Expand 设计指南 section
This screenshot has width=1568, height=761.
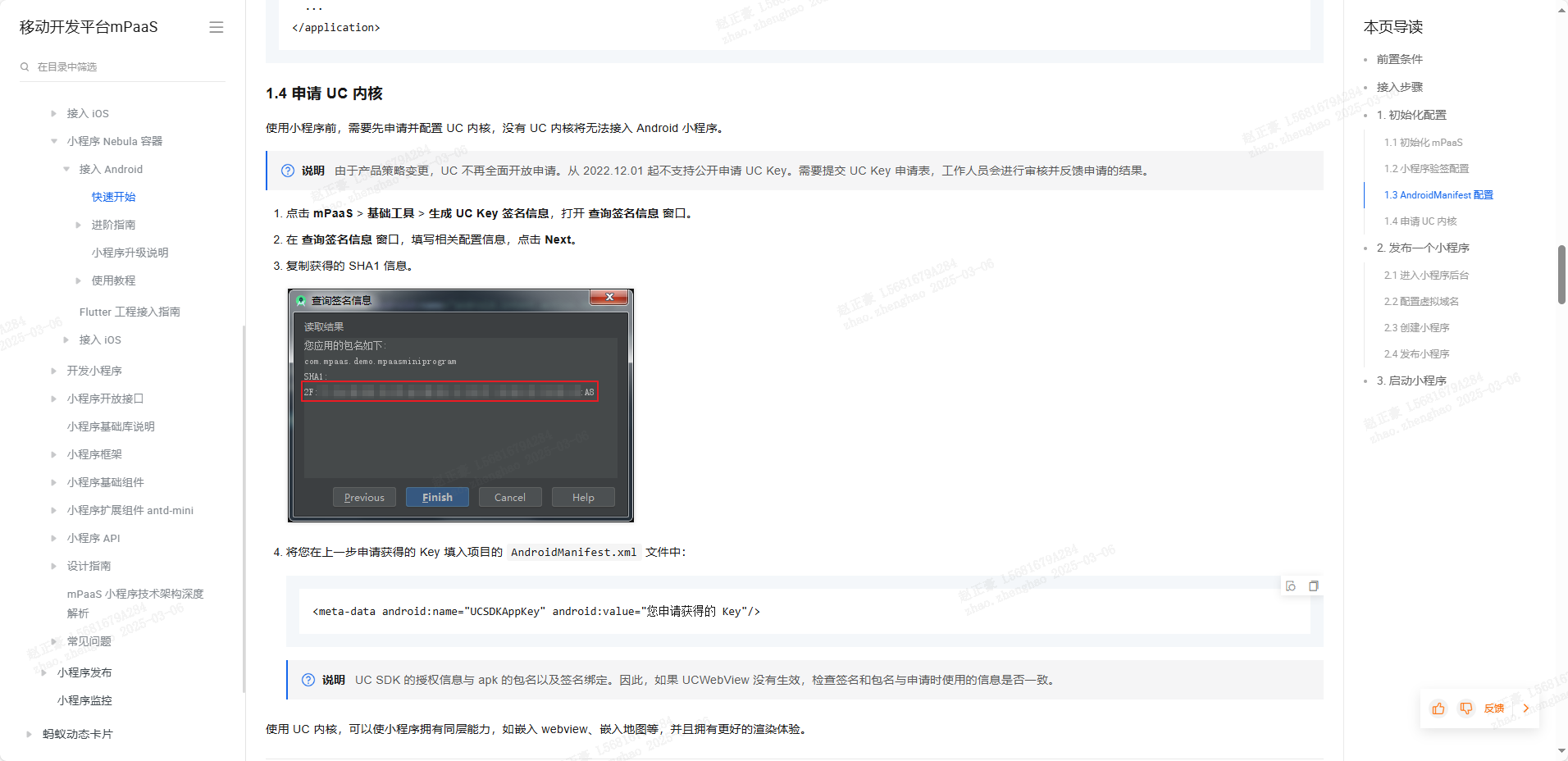click(x=54, y=566)
